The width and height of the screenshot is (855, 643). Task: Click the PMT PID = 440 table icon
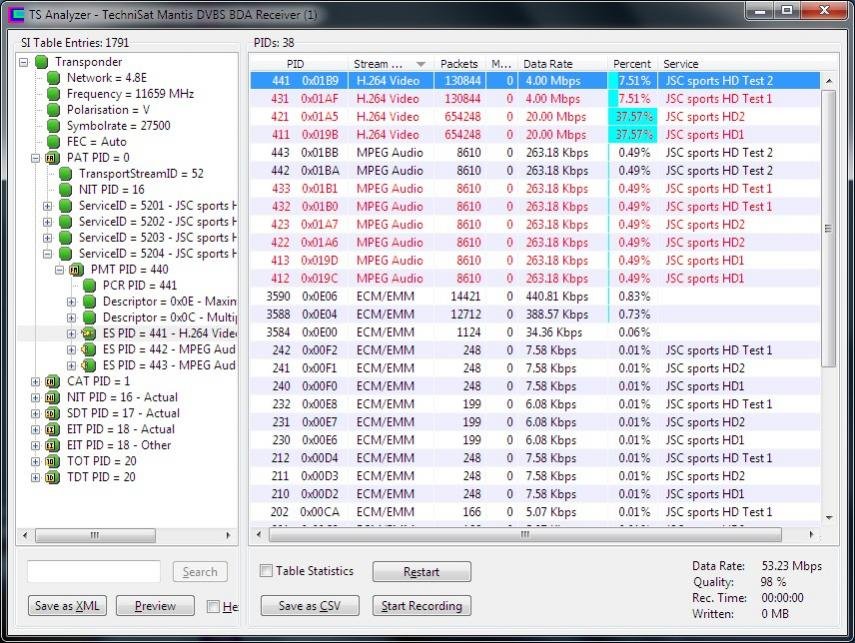(76, 270)
